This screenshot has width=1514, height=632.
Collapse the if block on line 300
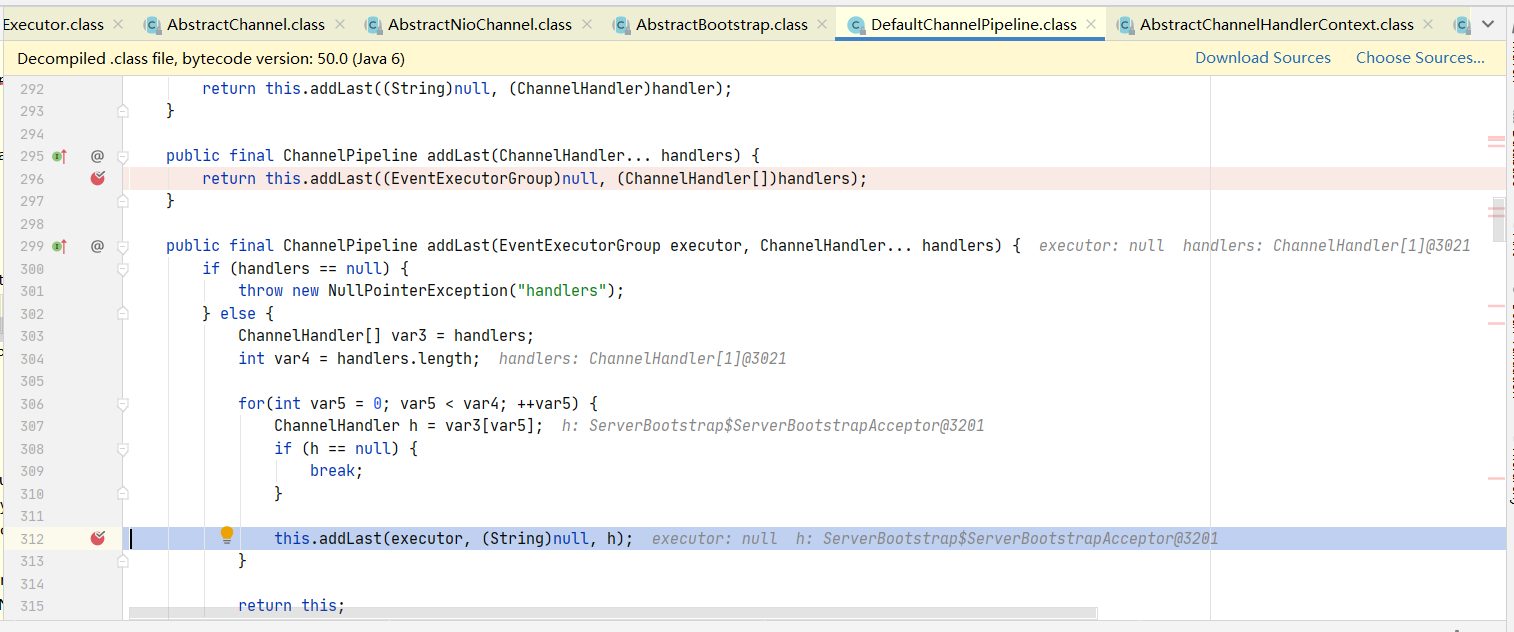pos(123,268)
